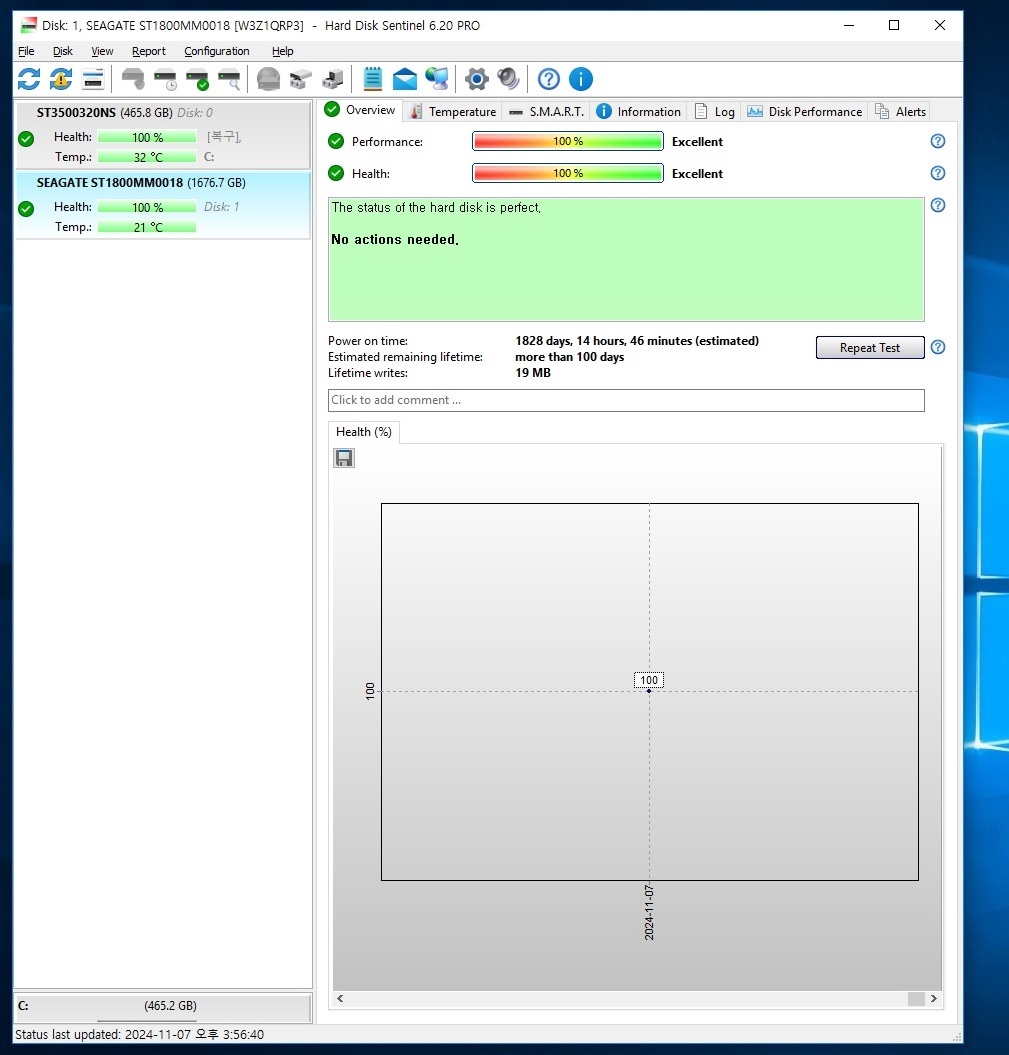Click the graph scrollbar right arrow
1009x1055 pixels.
[934, 998]
